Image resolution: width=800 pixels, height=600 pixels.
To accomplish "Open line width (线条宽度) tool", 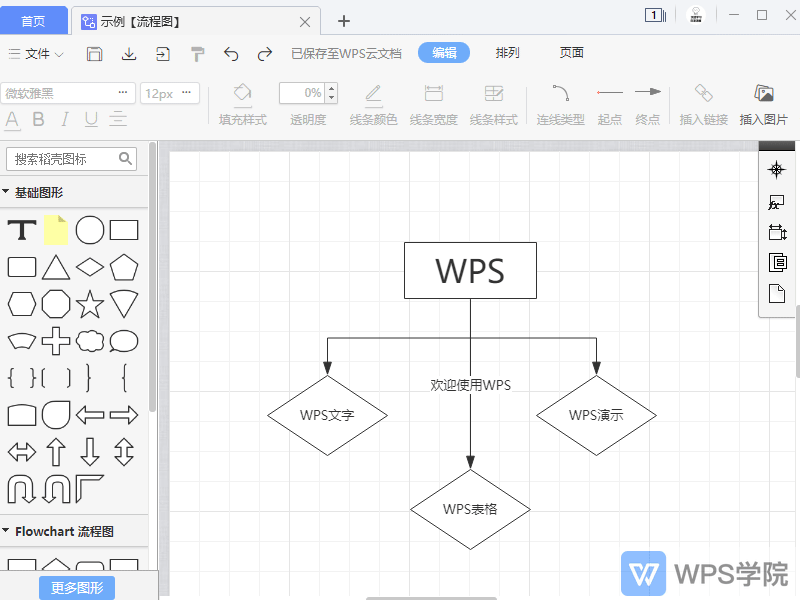I will pos(434,105).
